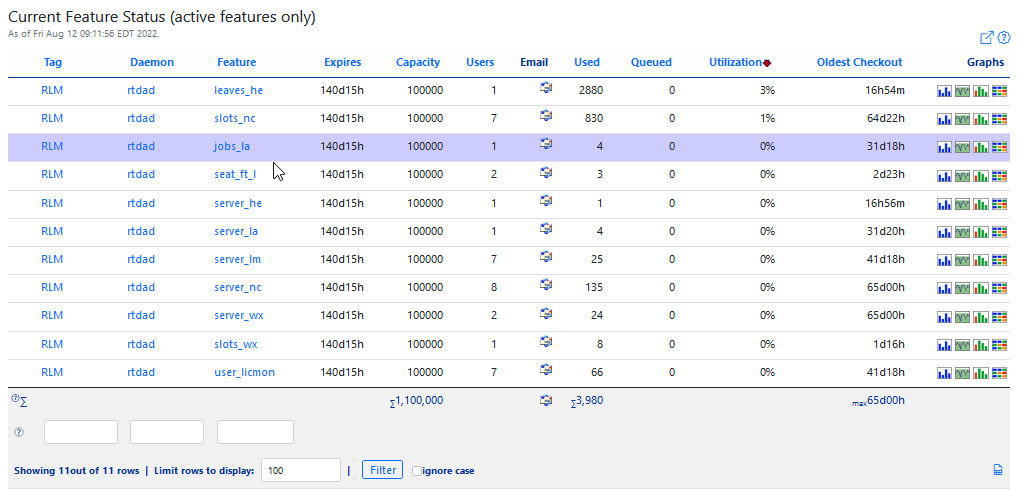Image resolution: width=1021 pixels, height=491 pixels.
Task: Click rtdad daemon link in server_wx row
Action: click(x=141, y=316)
